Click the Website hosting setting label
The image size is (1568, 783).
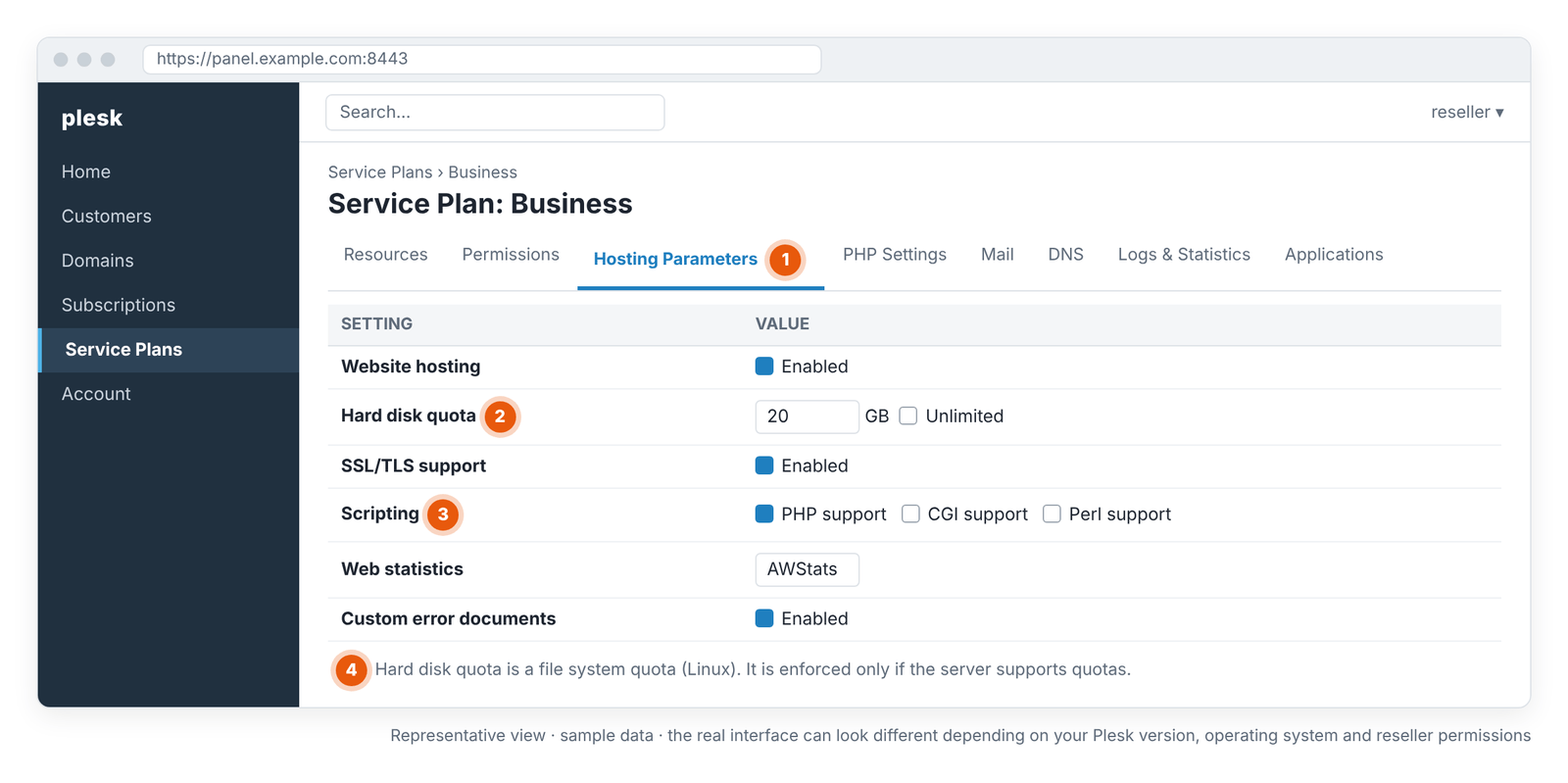coord(411,367)
